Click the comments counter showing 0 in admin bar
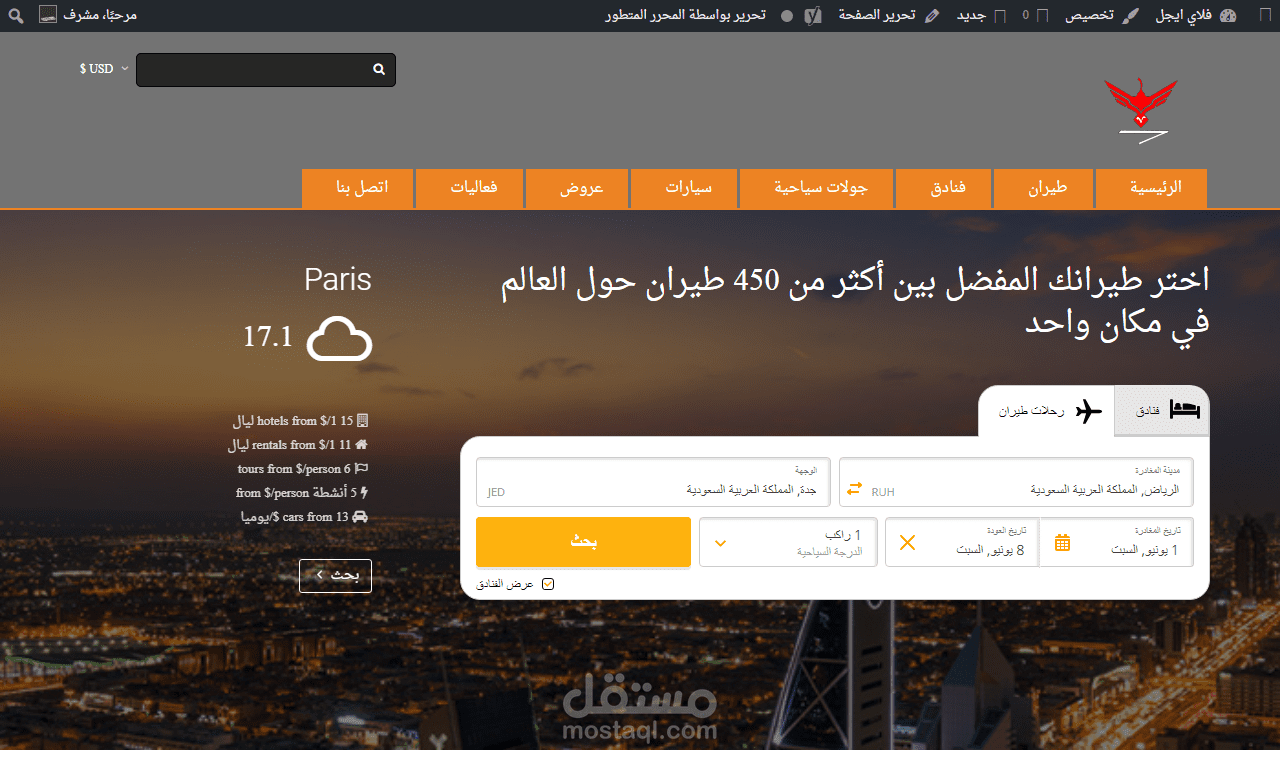 [1027, 15]
